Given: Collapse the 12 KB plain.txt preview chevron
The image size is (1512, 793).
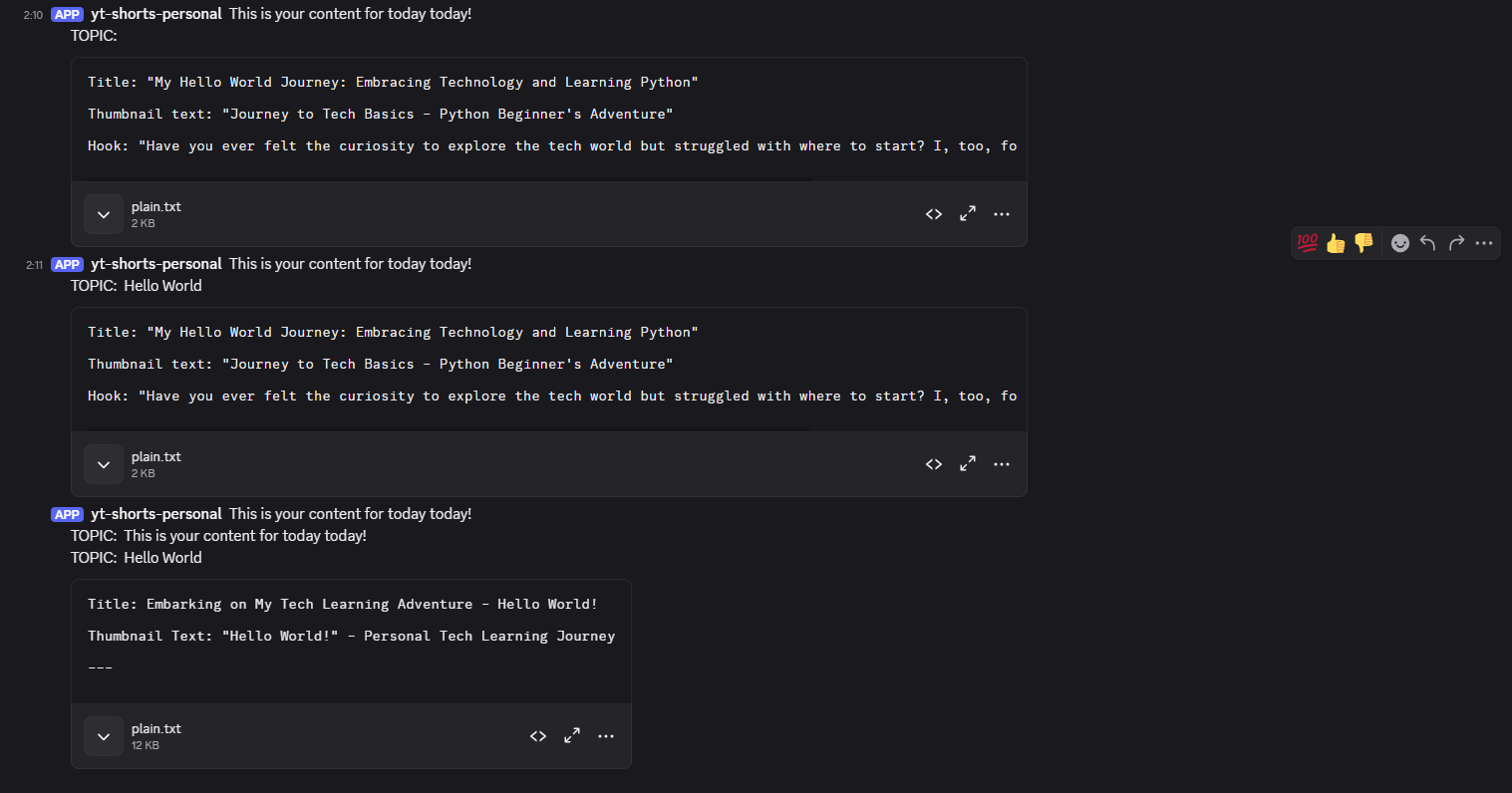Looking at the screenshot, I should (104, 737).
